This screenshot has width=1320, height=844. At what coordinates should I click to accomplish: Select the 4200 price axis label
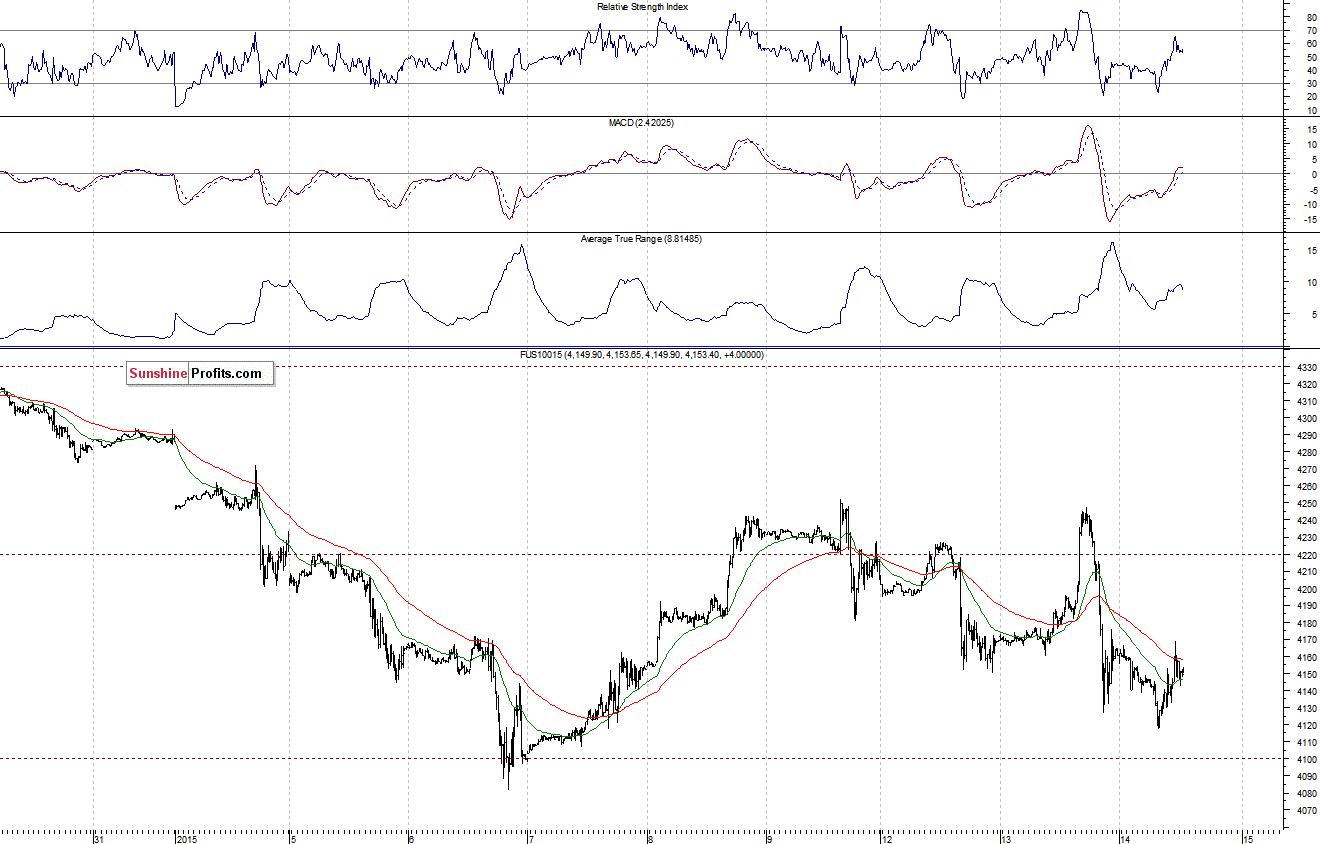(1306, 589)
